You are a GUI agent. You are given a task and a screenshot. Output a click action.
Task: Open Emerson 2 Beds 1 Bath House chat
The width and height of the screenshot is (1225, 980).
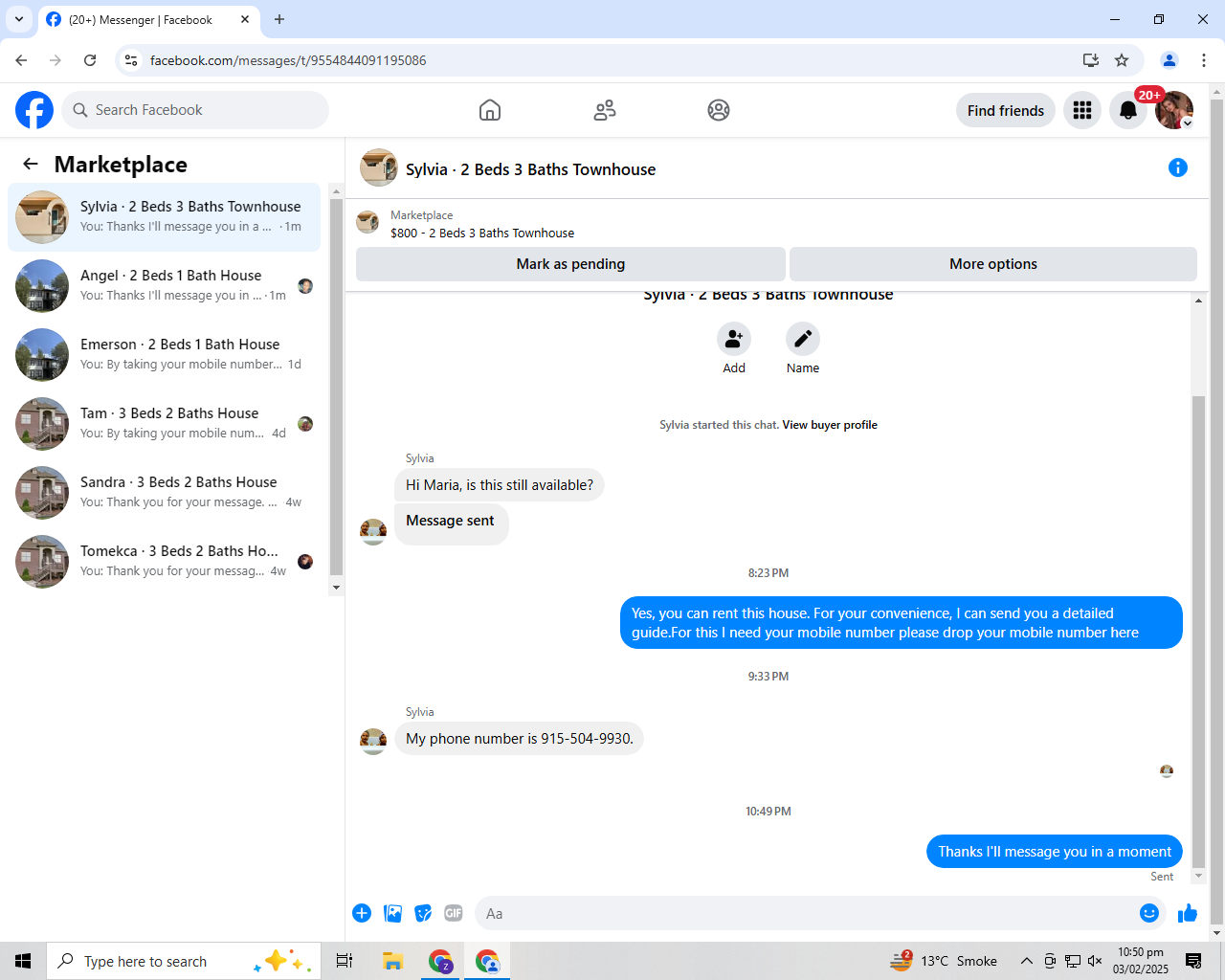165,355
